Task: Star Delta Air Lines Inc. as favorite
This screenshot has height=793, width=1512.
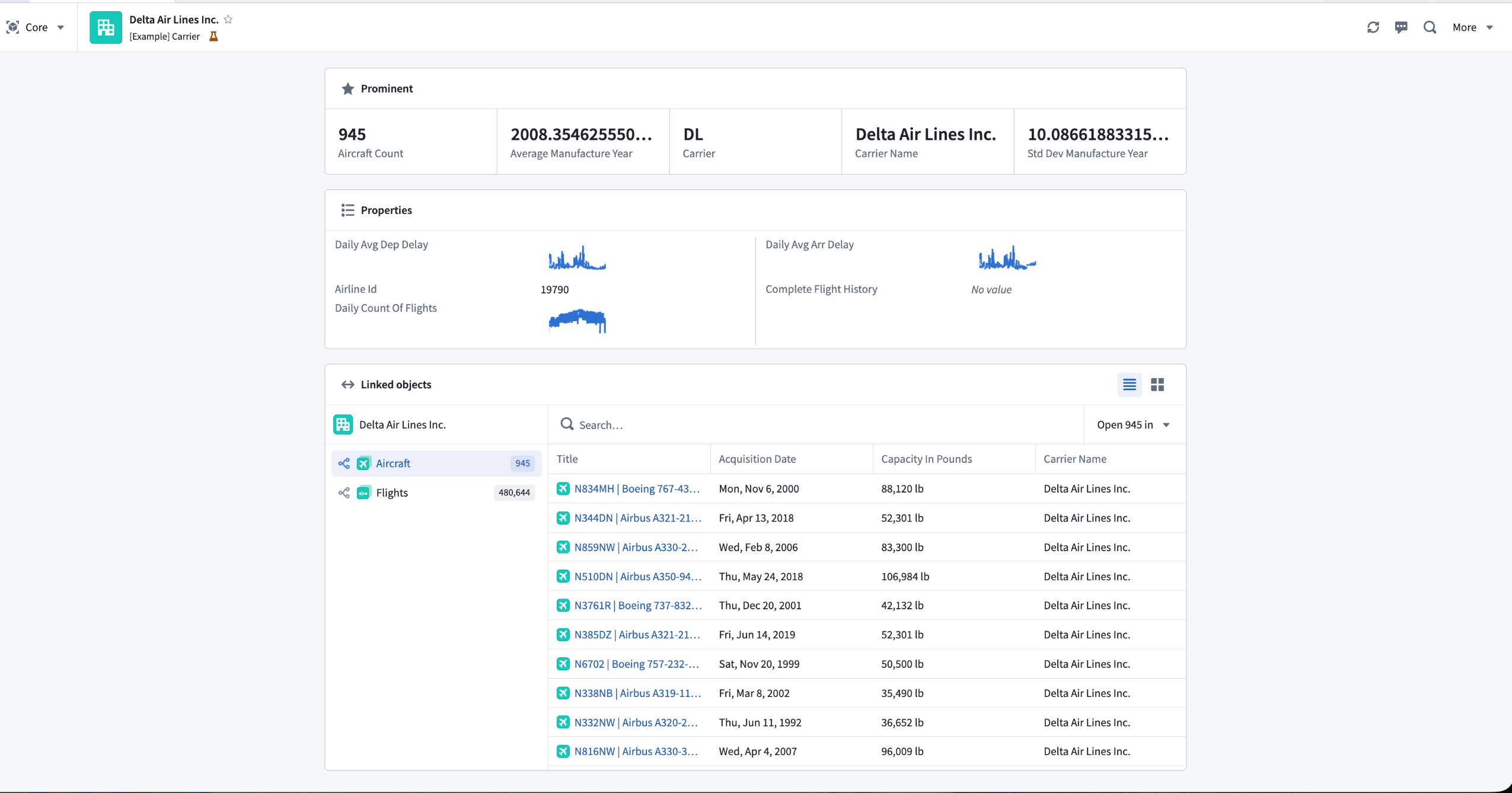Action: pos(228,20)
